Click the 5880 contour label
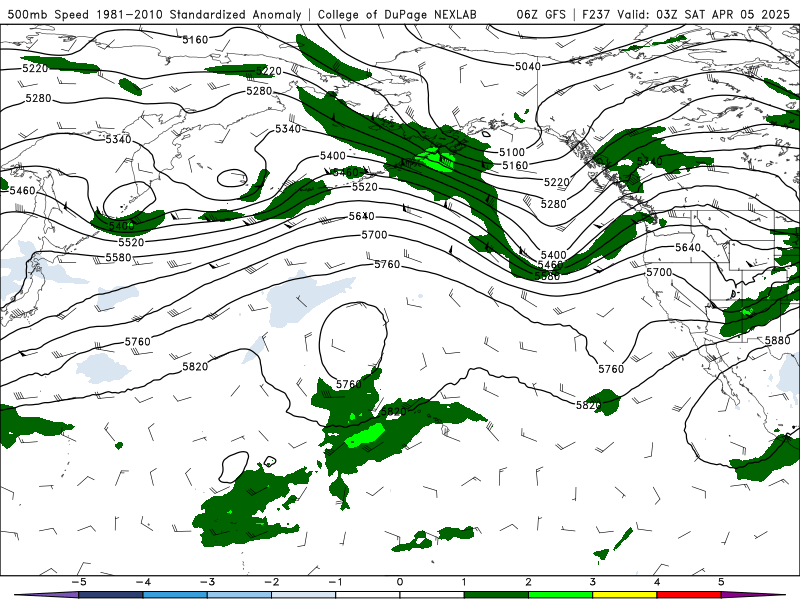Viewport: 800px width, 600px height. (777, 340)
